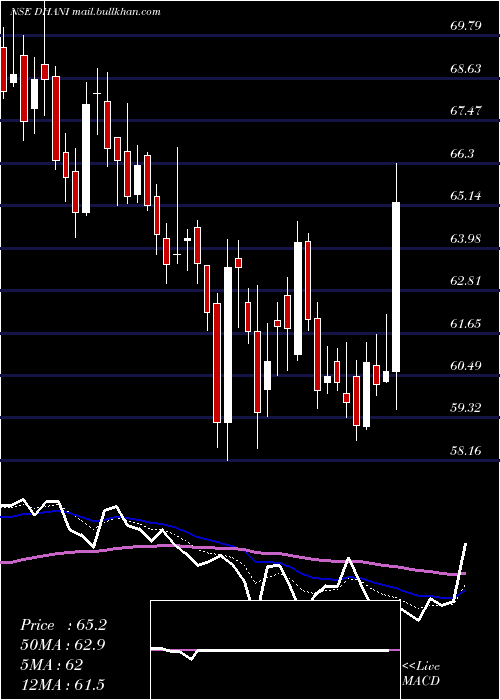This screenshot has width=500, height=700.
Task: Click the NSE DHANI mail.bullkhan.com title
Action: 85,12
